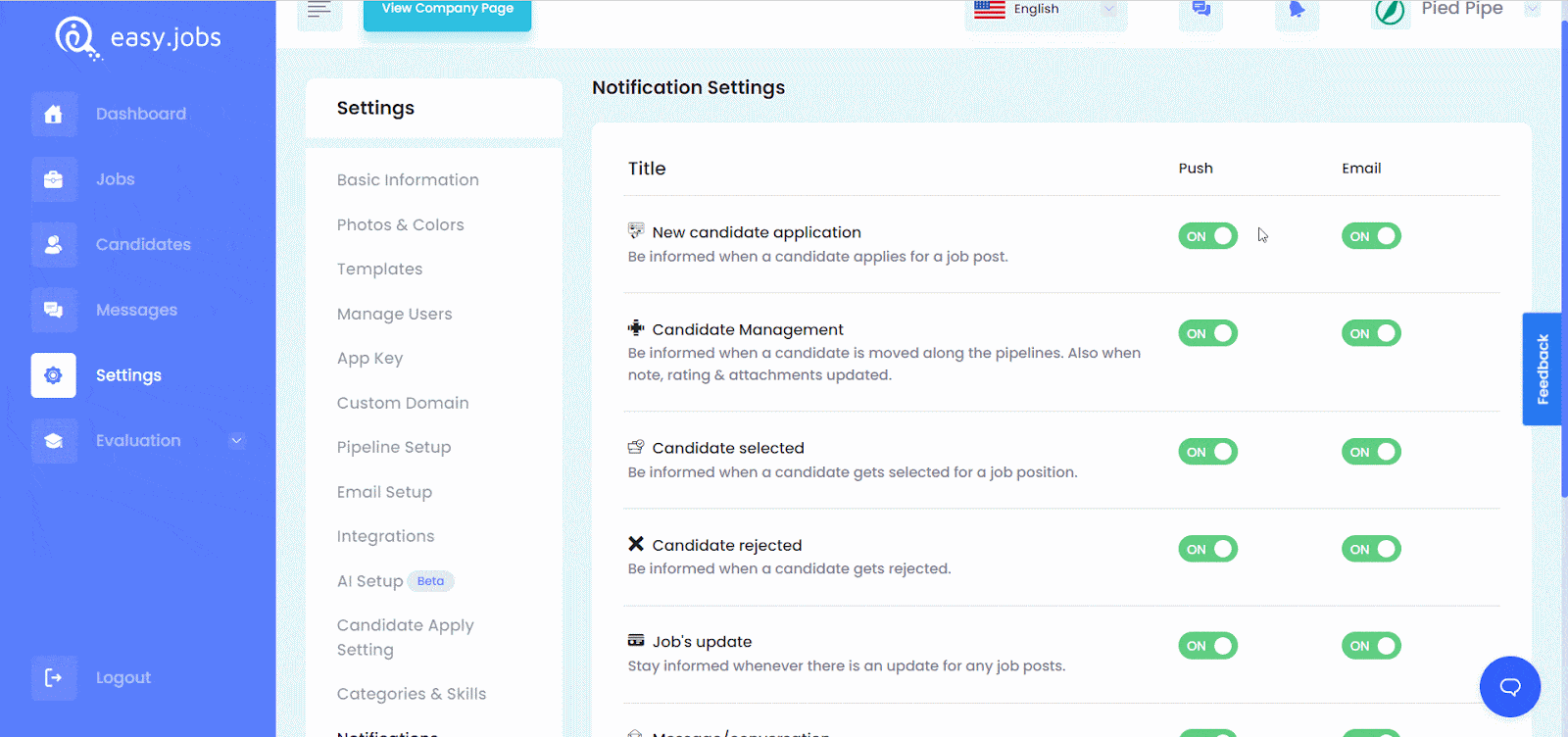Open the Candidates person icon
Screen dimensions: 1568x737
pyautogui.click(x=54, y=244)
